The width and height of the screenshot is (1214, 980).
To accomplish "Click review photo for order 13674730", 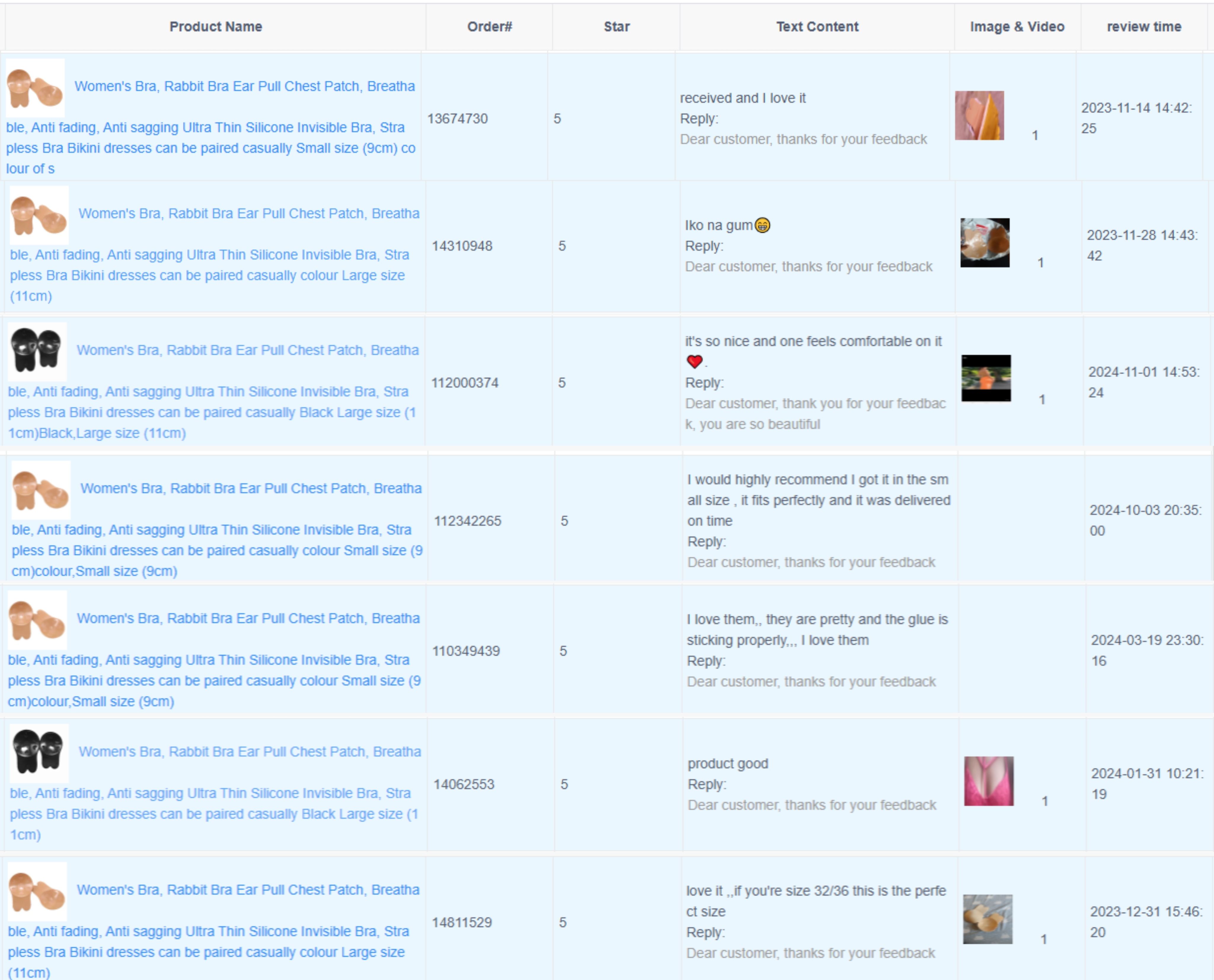I will [x=979, y=116].
